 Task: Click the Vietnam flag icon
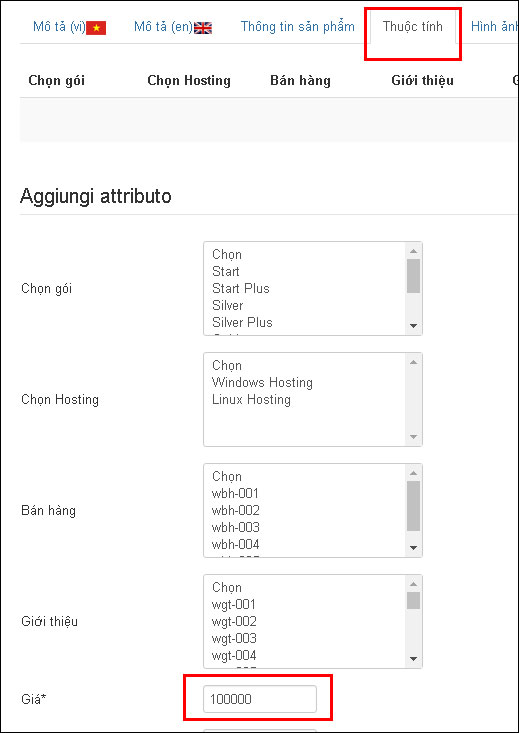(96, 28)
